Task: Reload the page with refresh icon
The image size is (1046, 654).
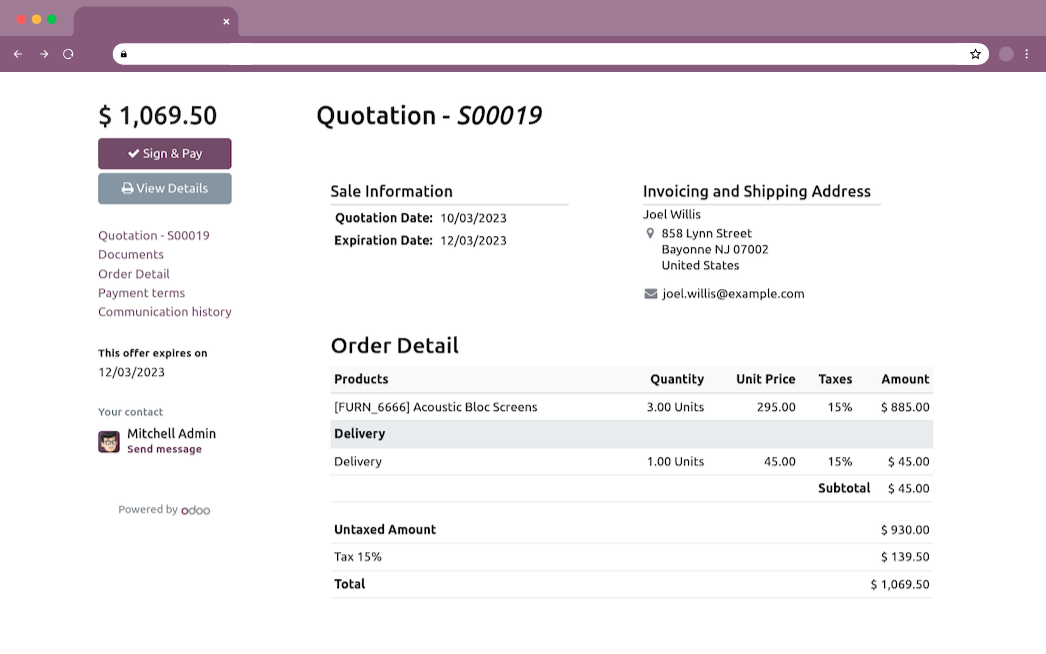Action: click(68, 54)
